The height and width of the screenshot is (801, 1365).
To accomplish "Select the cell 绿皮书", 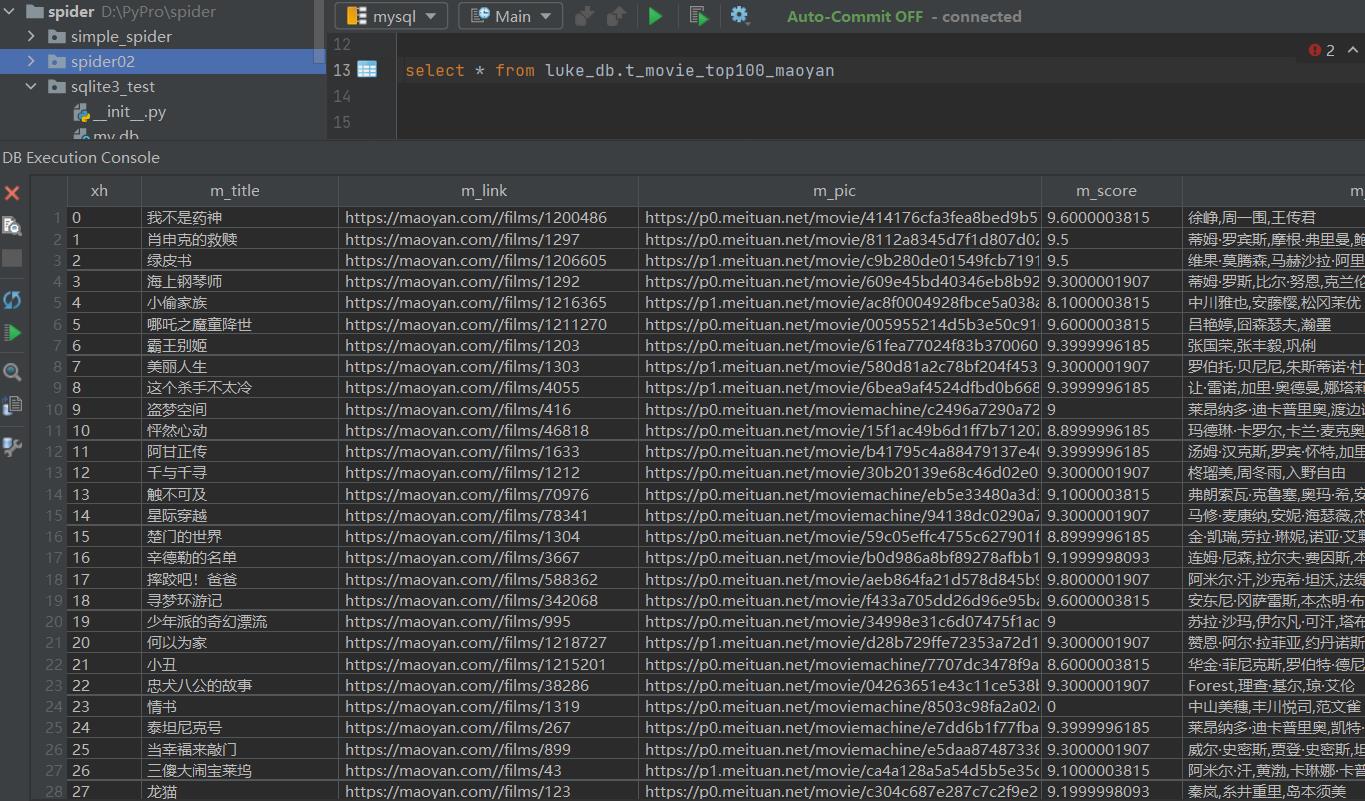I will [x=240, y=260].
